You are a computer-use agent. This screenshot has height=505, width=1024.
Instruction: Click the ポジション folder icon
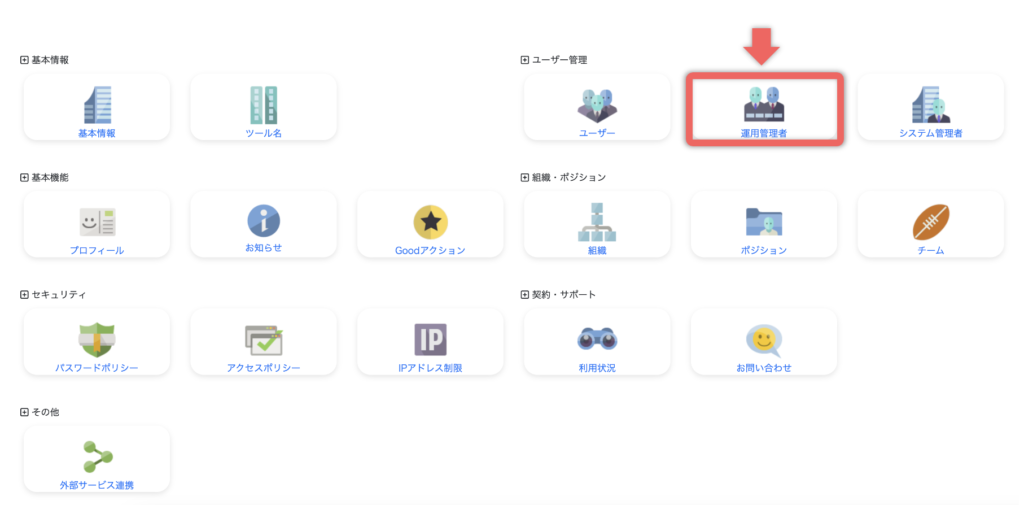pos(764,221)
